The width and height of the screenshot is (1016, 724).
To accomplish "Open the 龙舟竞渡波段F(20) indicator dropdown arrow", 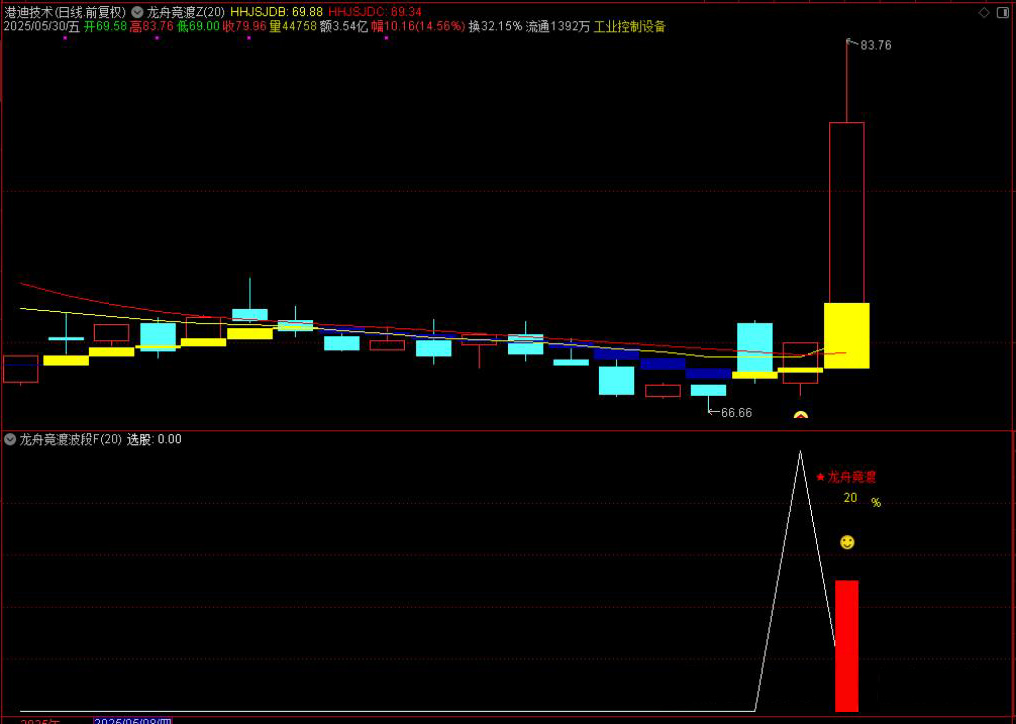I will (x=10, y=439).
